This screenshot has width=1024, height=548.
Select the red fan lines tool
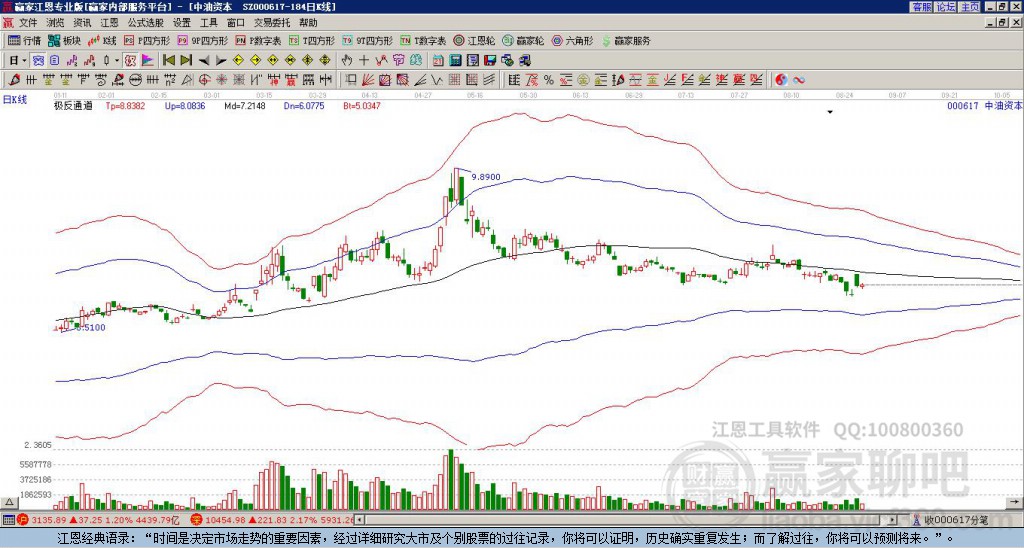tap(368, 80)
